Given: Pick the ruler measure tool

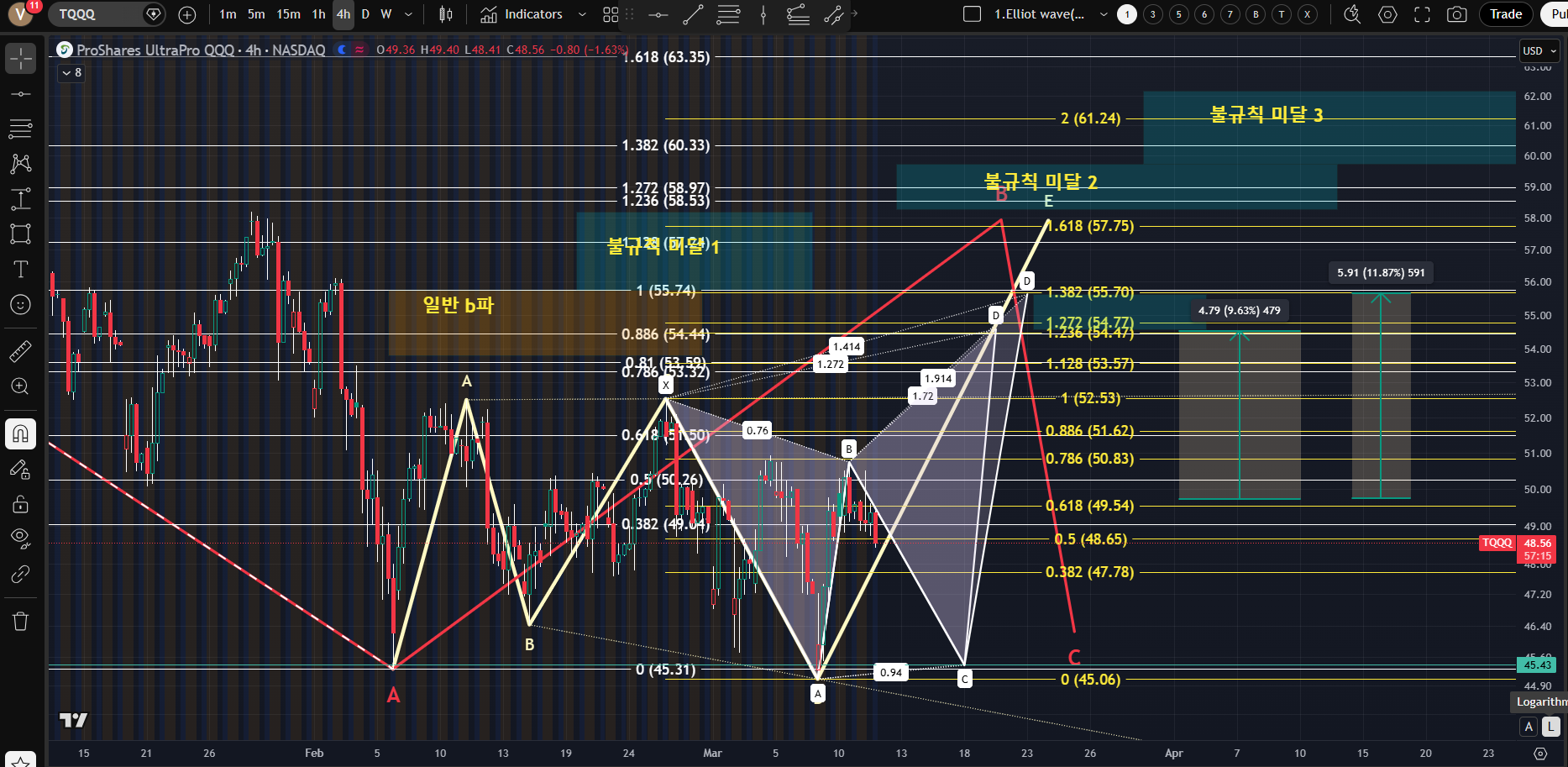Looking at the screenshot, I should [x=20, y=351].
